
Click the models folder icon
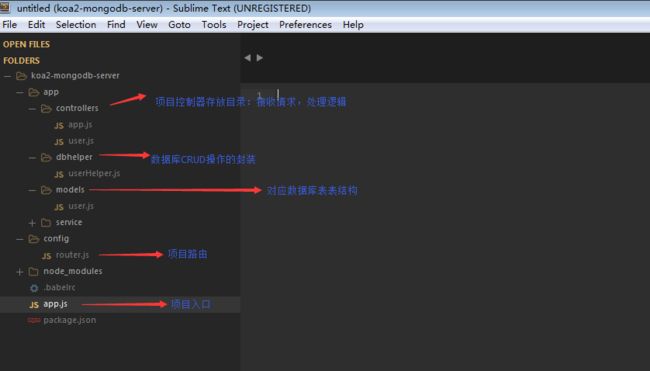pyautogui.click(x=46, y=190)
